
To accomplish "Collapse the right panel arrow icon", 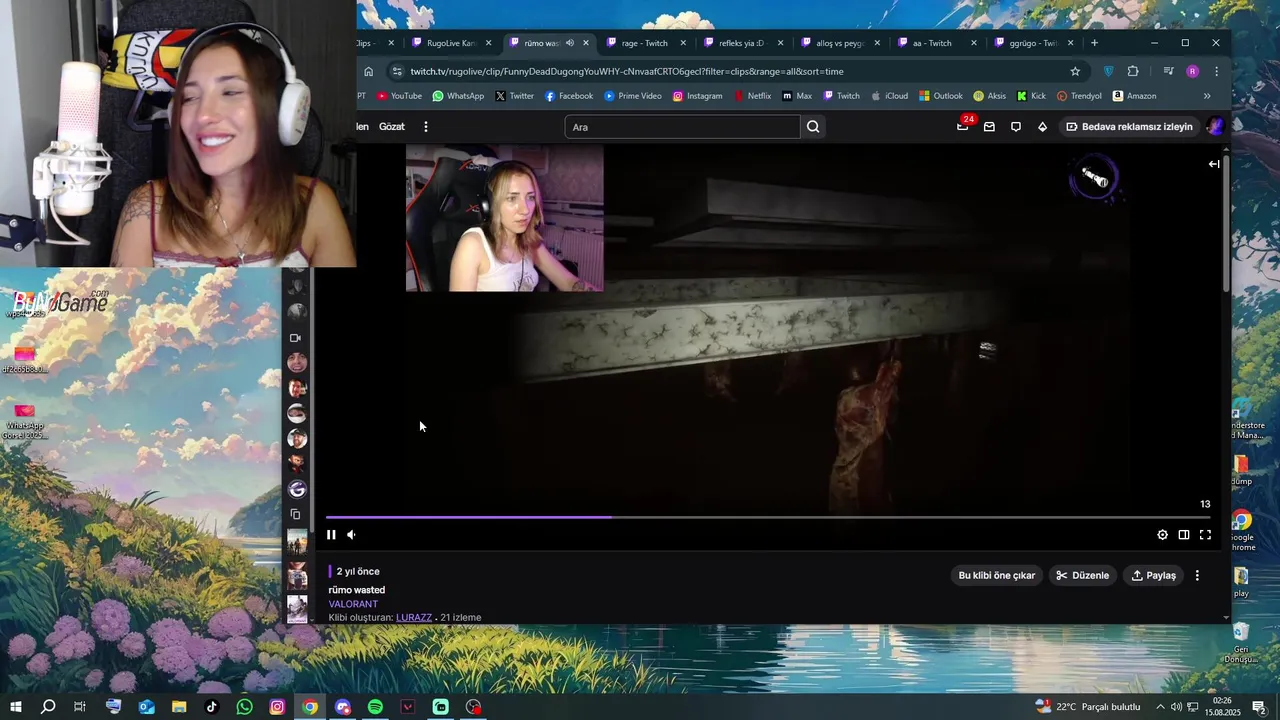I will point(1214,164).
